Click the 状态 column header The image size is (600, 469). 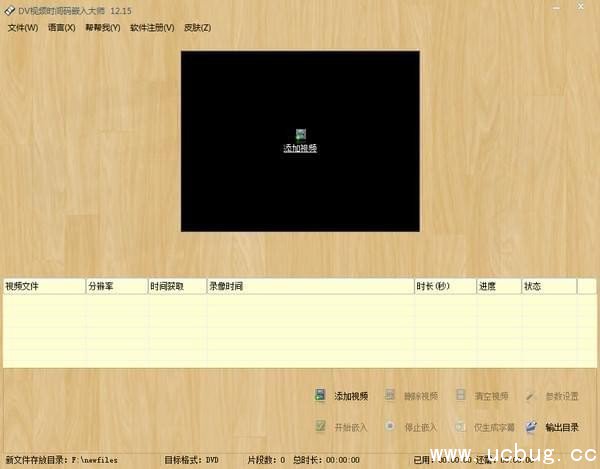click(549, 286)
